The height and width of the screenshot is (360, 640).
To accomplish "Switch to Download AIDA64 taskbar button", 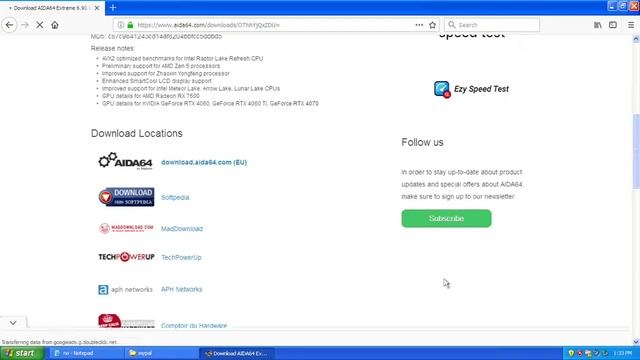I will click(x=237, y=353).
